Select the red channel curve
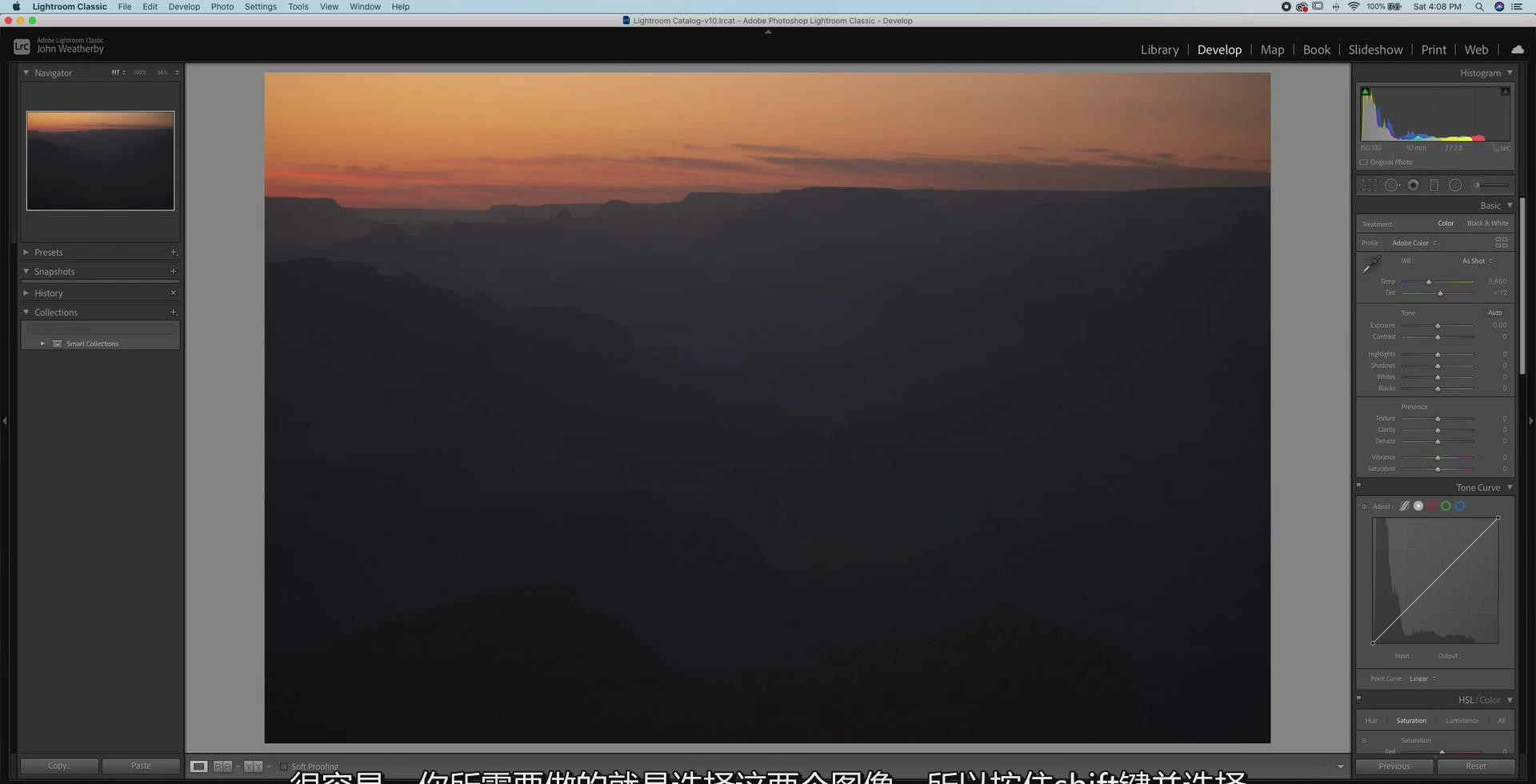 (x=1432, y=506)
